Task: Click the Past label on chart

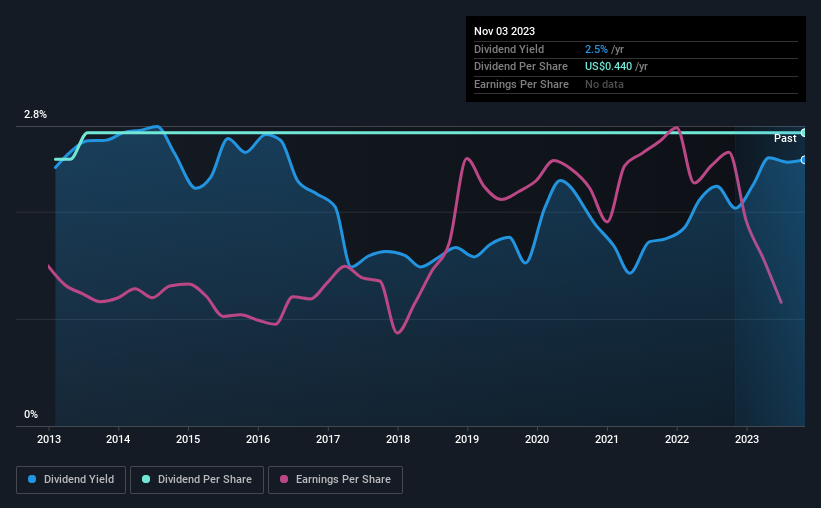Action: pyautogui.click(x=785, y=138)
